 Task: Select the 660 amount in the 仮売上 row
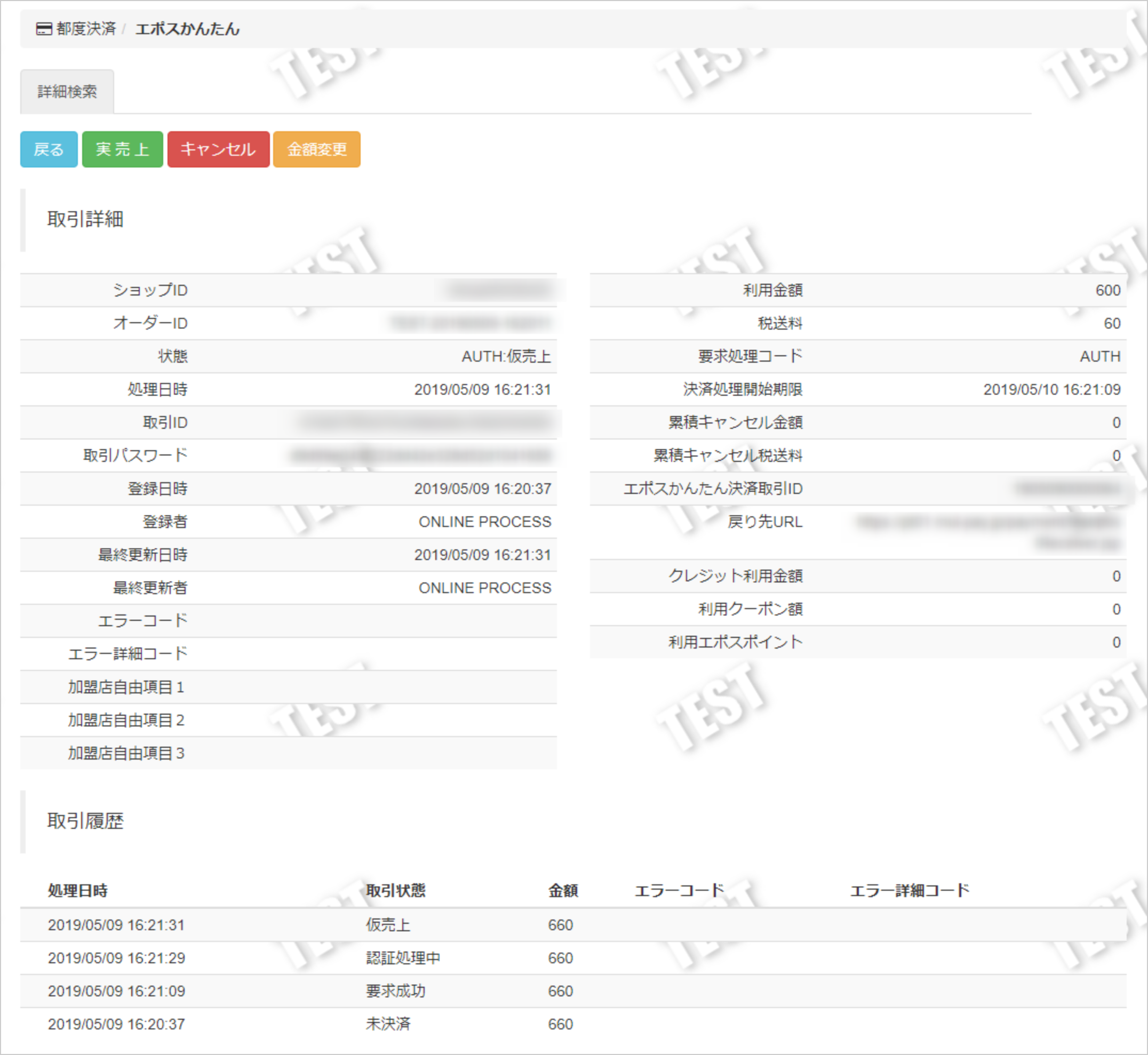click(561, 925)
